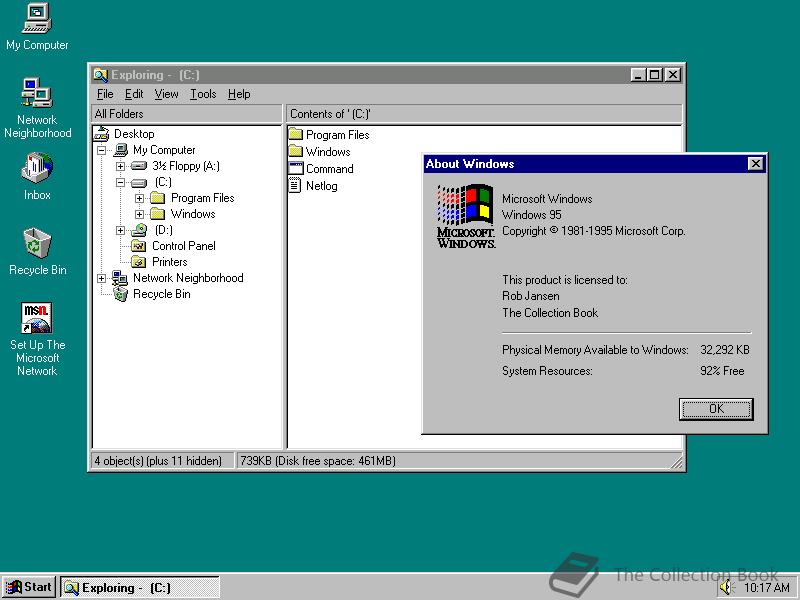Click the Explorer window resize grip

point(677,462)
